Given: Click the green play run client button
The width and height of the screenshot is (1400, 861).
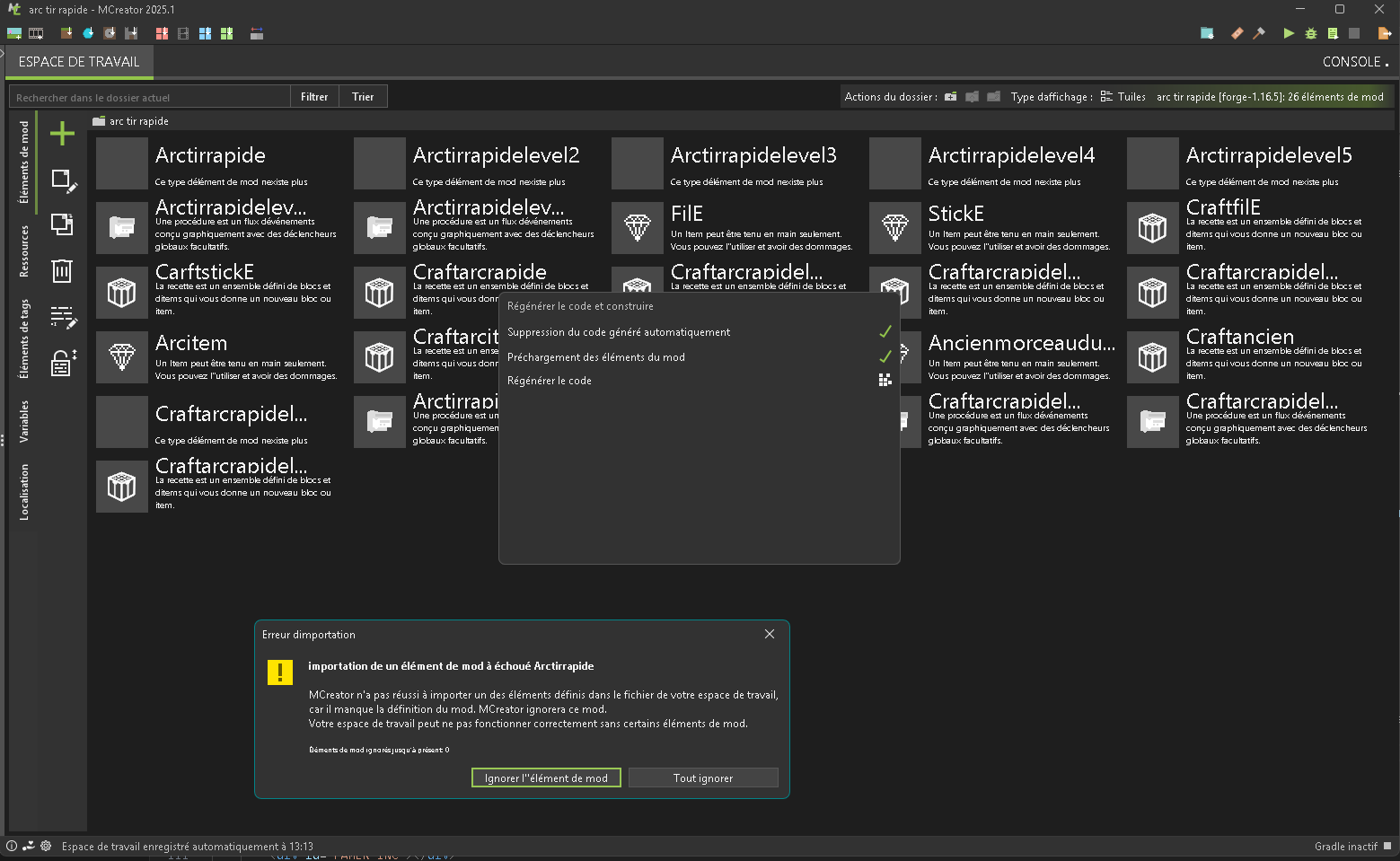Looking at the screenshot, I should coord(1289,33).
